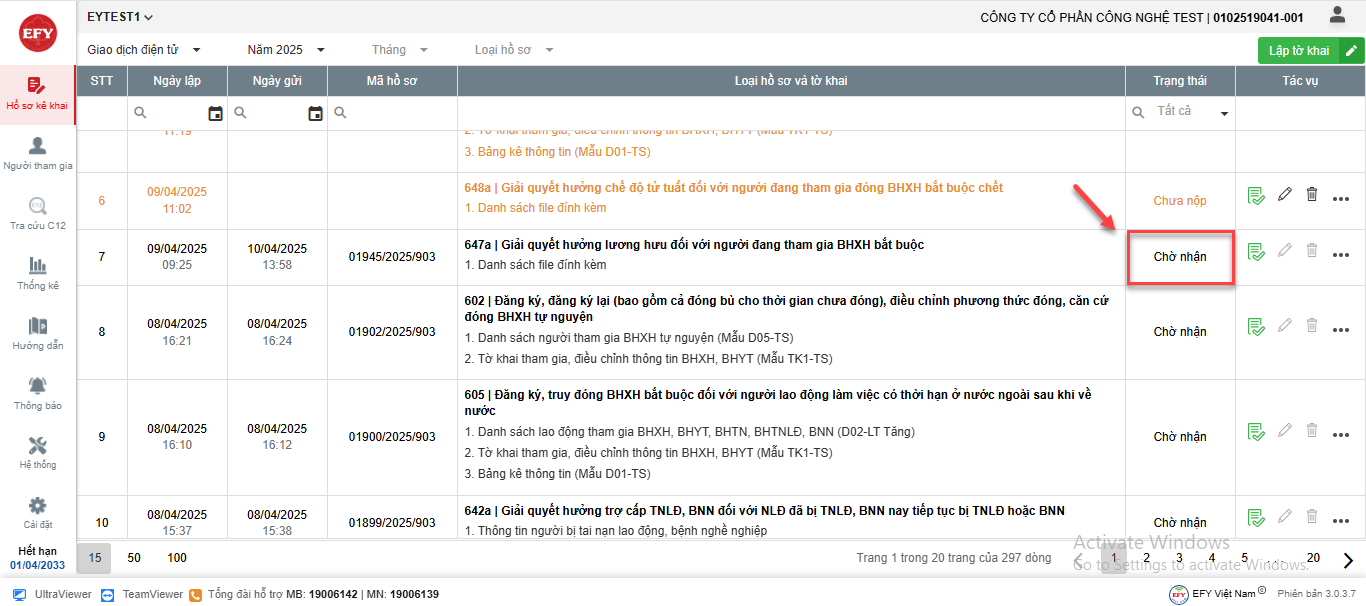The height and width of the screenshot is (606, 1366).
Task: Open Hồ sơ kê khai in sidebar
Action: [x=37, y=94]
